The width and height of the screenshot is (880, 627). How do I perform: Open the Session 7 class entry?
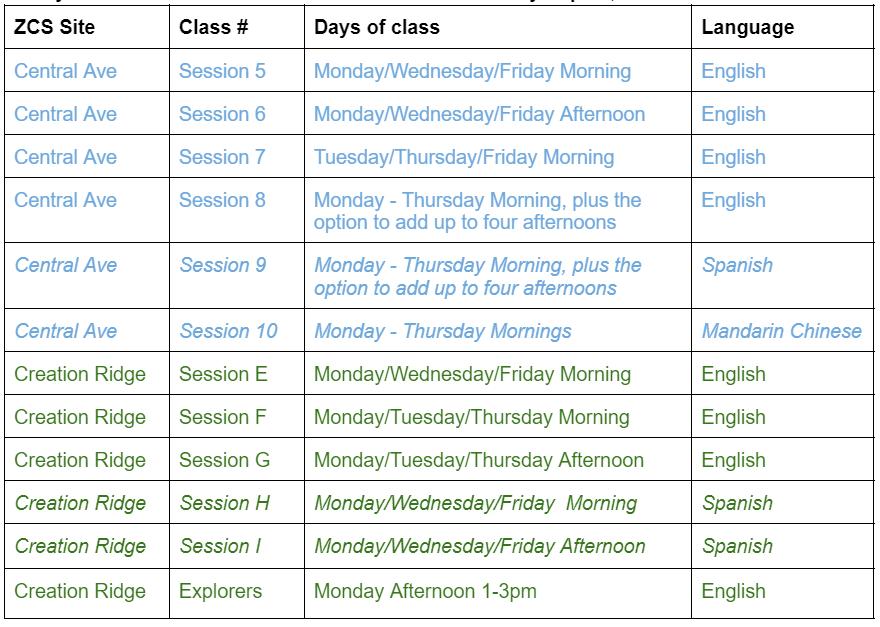click(x=222, y=157)
